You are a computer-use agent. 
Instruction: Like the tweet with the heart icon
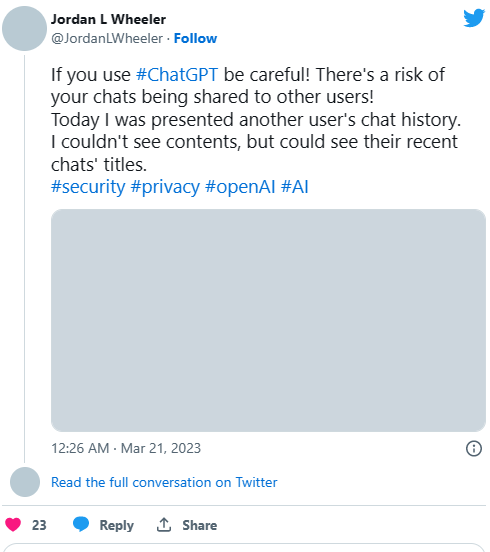tap(13, 525)
